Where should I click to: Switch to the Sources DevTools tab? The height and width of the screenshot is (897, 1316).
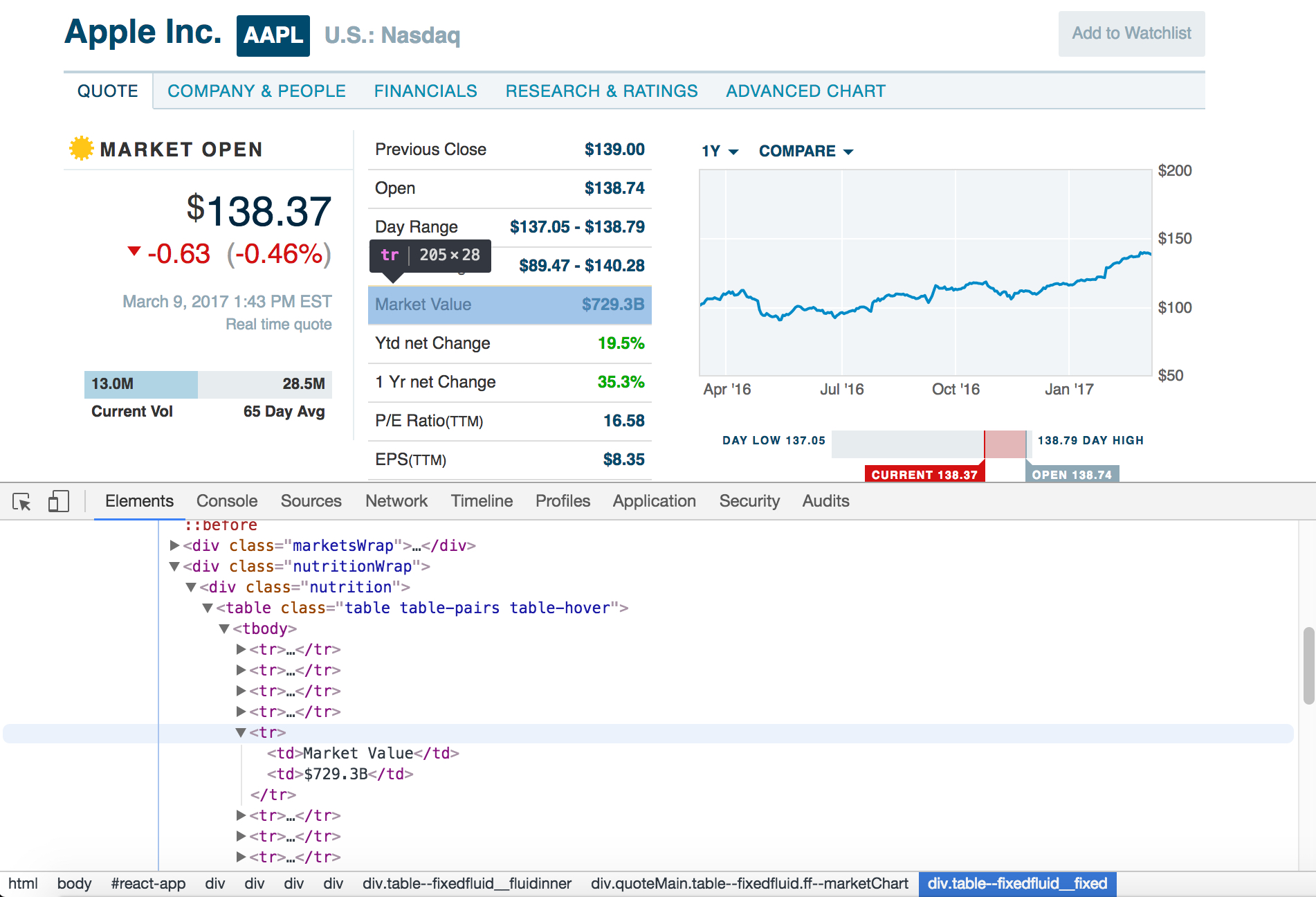[311, 501]
